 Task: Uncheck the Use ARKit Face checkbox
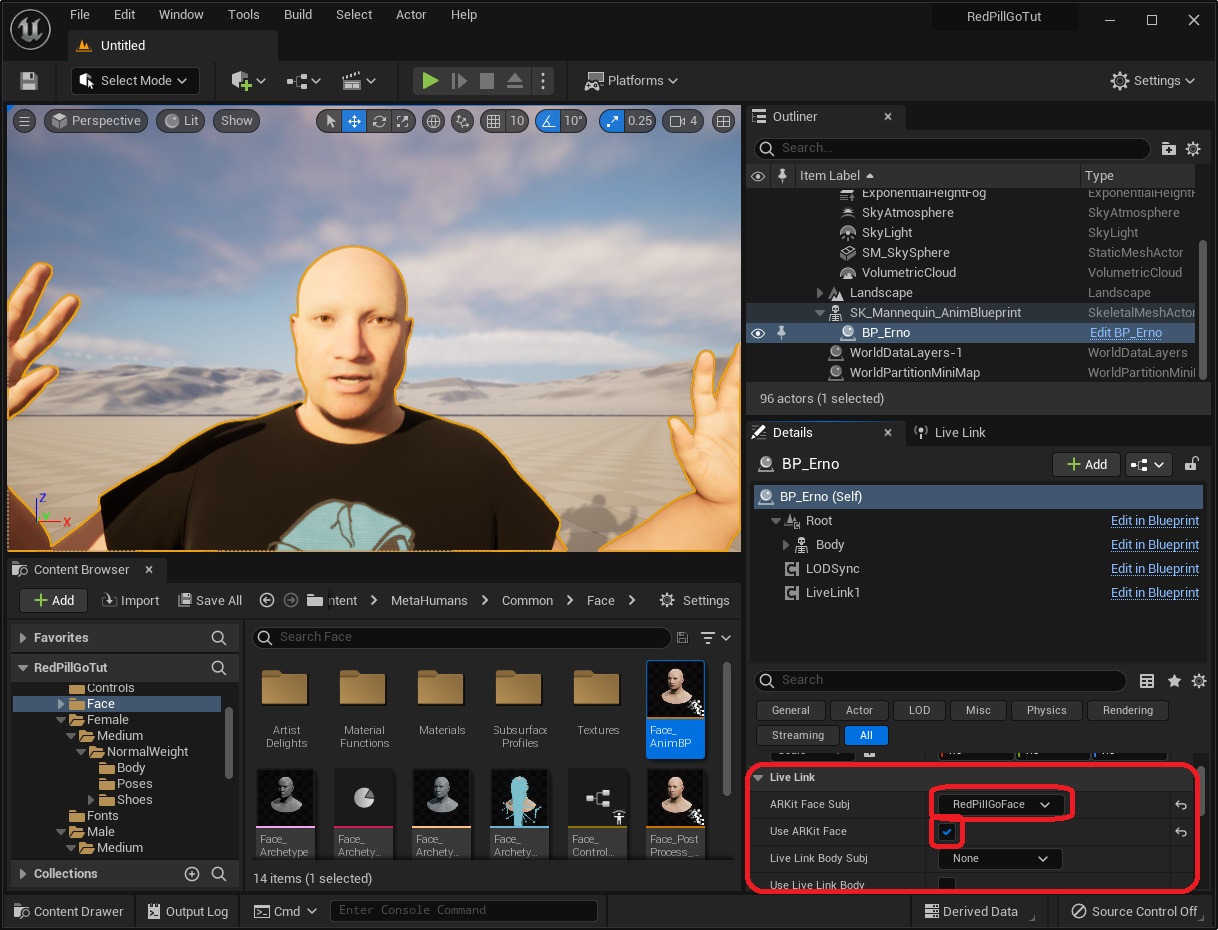pos(946,832)
